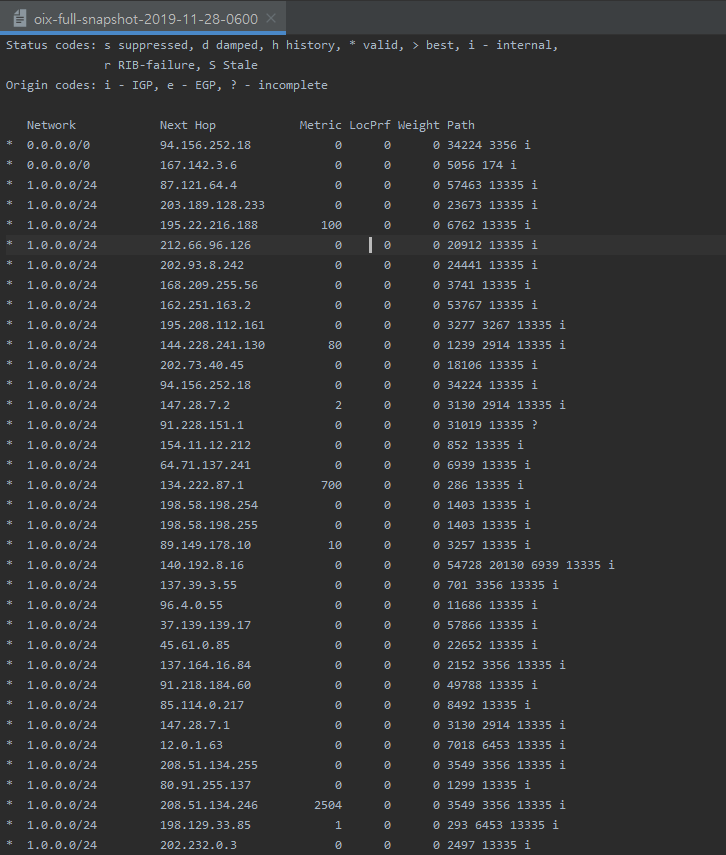Click metric value 700
Screen dimensions: 726x855
(x=331, y=485)
